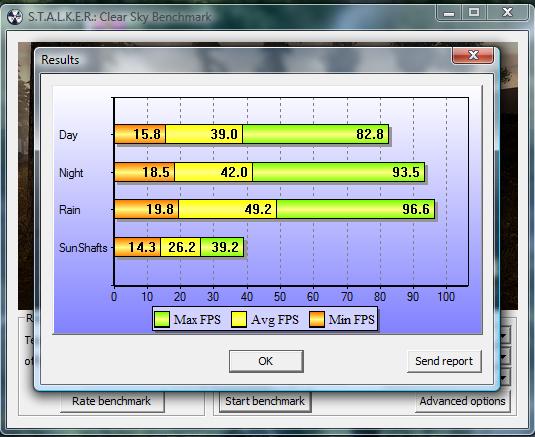Click the S.T.A.L.K.E.R. radiation app icon in title bar
The image size is (535, 437).
pyautogui.click(x=15, y=16)
